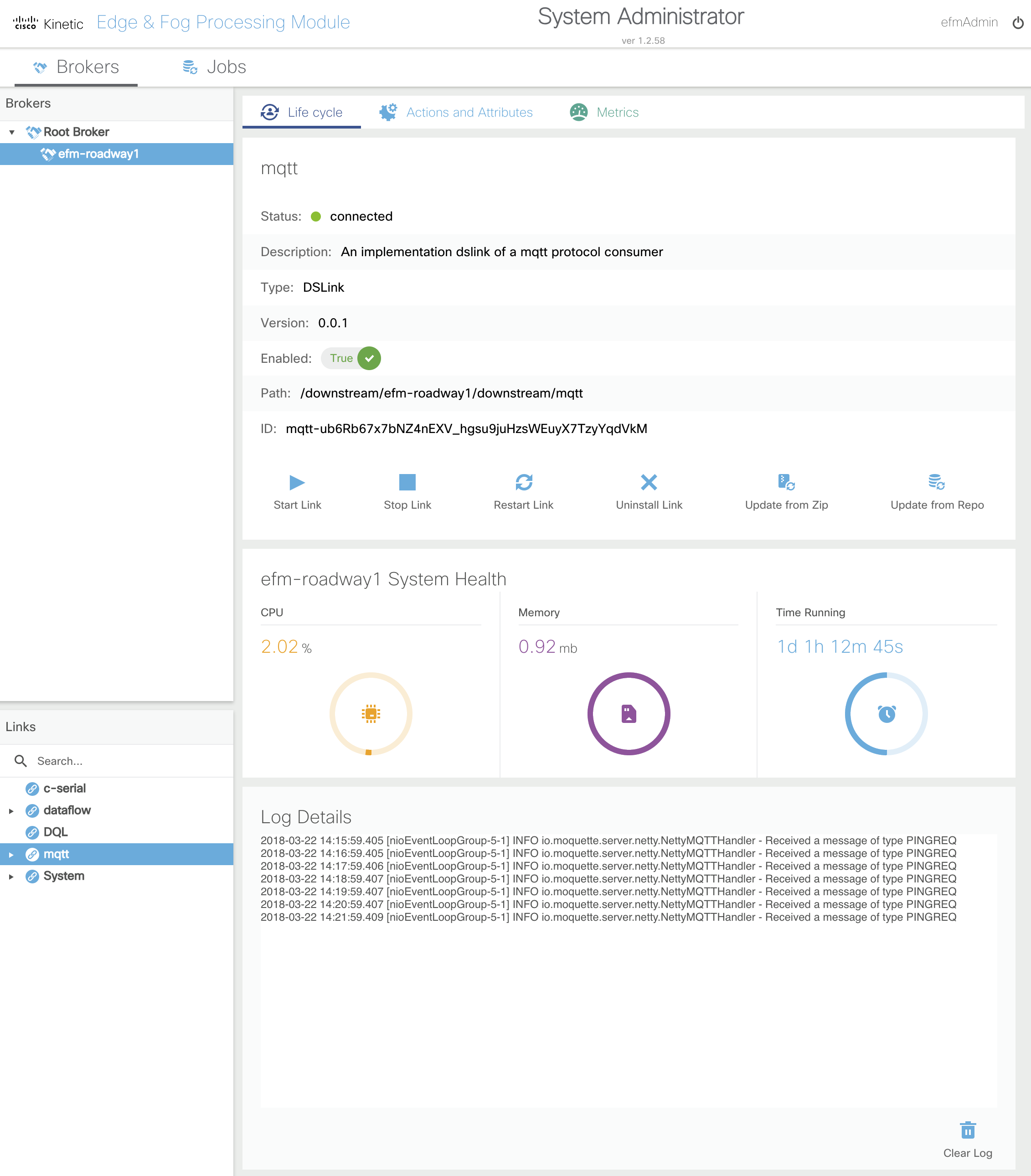Click the Cisco Kinetic logo

coord(48,23)
